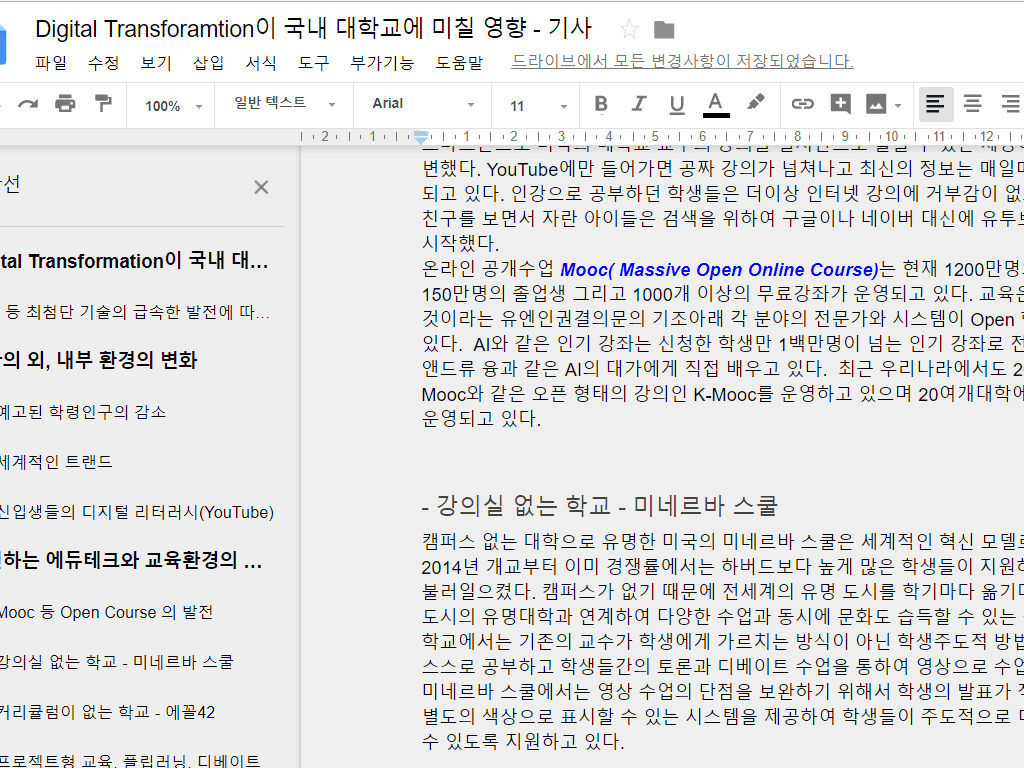Go to outline item '등 최첨단 기술의 급속한 발전에 따...'
1024x768 pixels.
(137, 312)
